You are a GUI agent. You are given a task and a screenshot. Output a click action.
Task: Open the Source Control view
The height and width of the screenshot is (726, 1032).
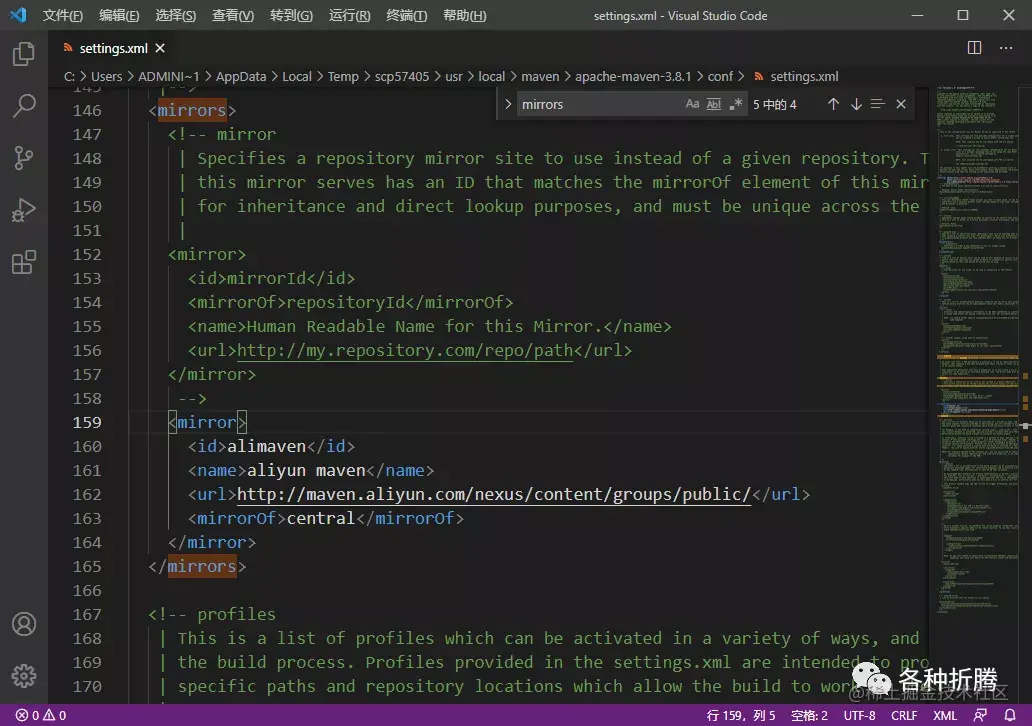(24, 158)
